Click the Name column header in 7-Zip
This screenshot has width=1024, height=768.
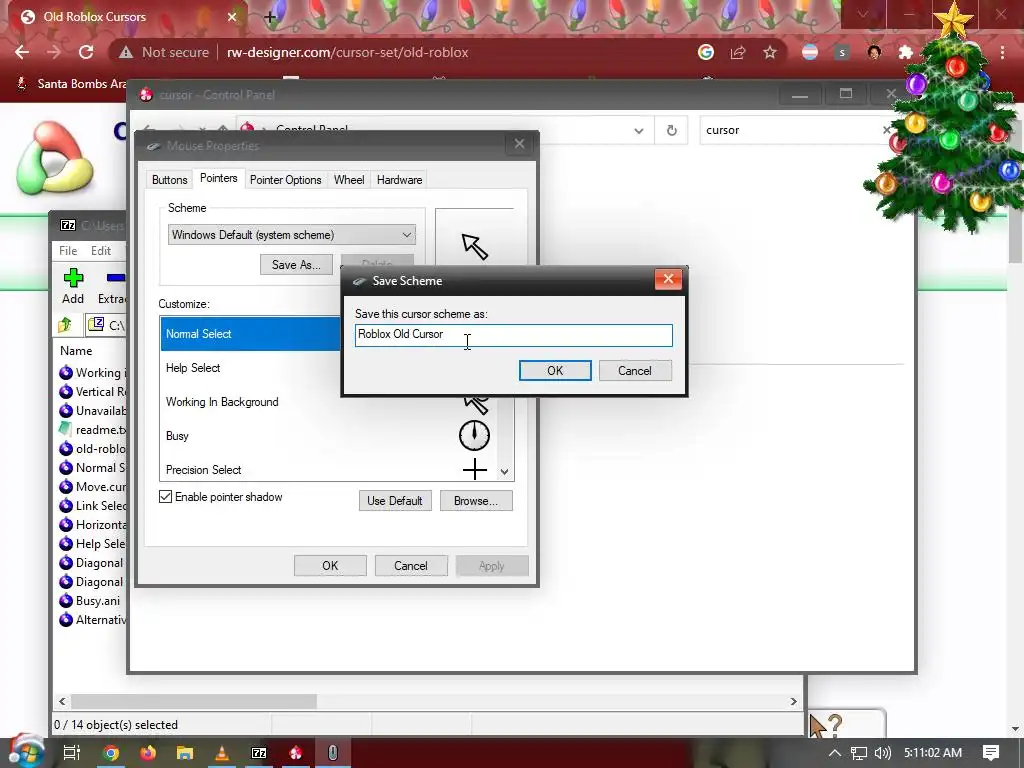tap(76, 351)
